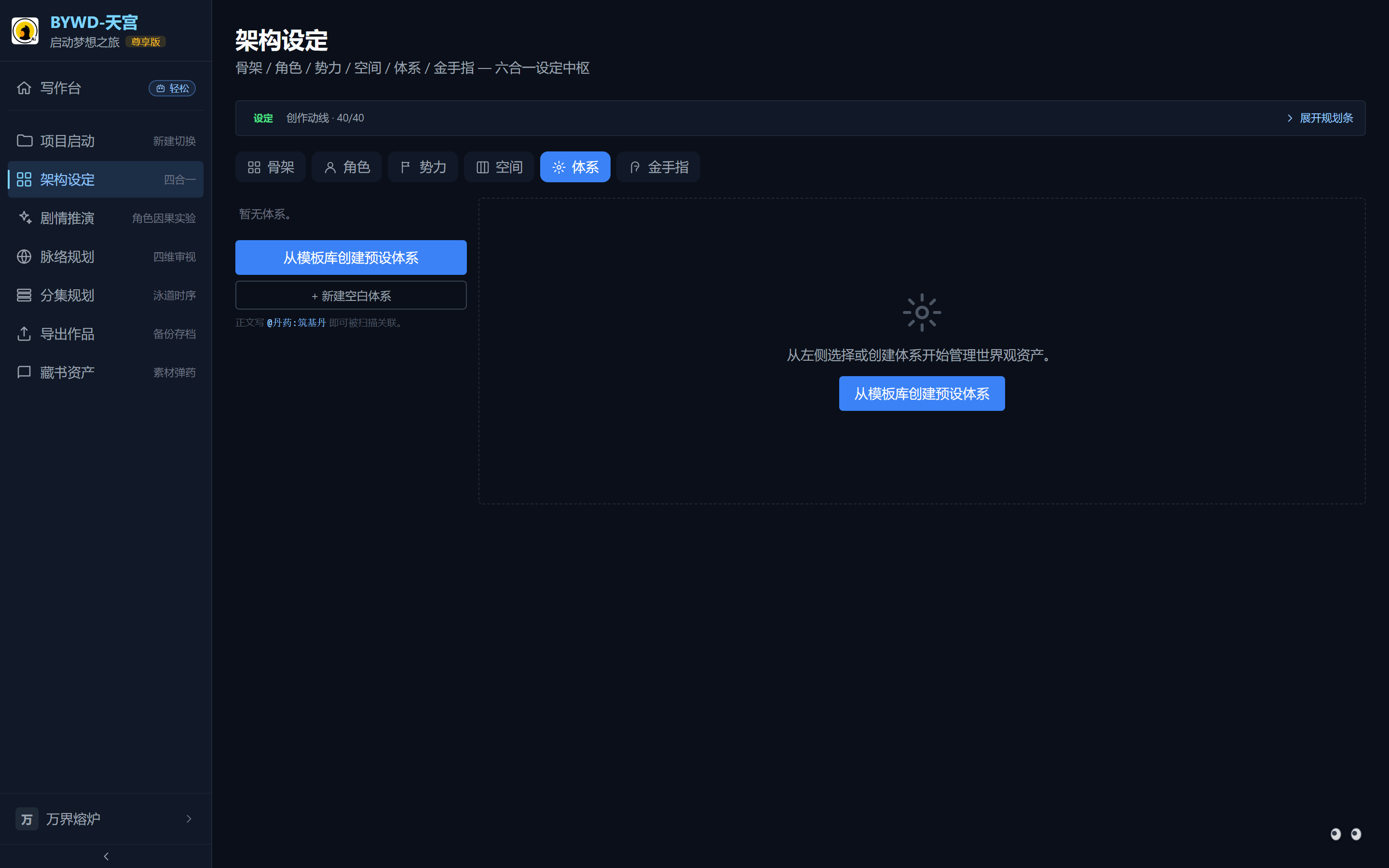Click the @丹药:筑基丹 reference link
The height and width of the screenshot is (868, 1389).
click(x=296, y=323)
